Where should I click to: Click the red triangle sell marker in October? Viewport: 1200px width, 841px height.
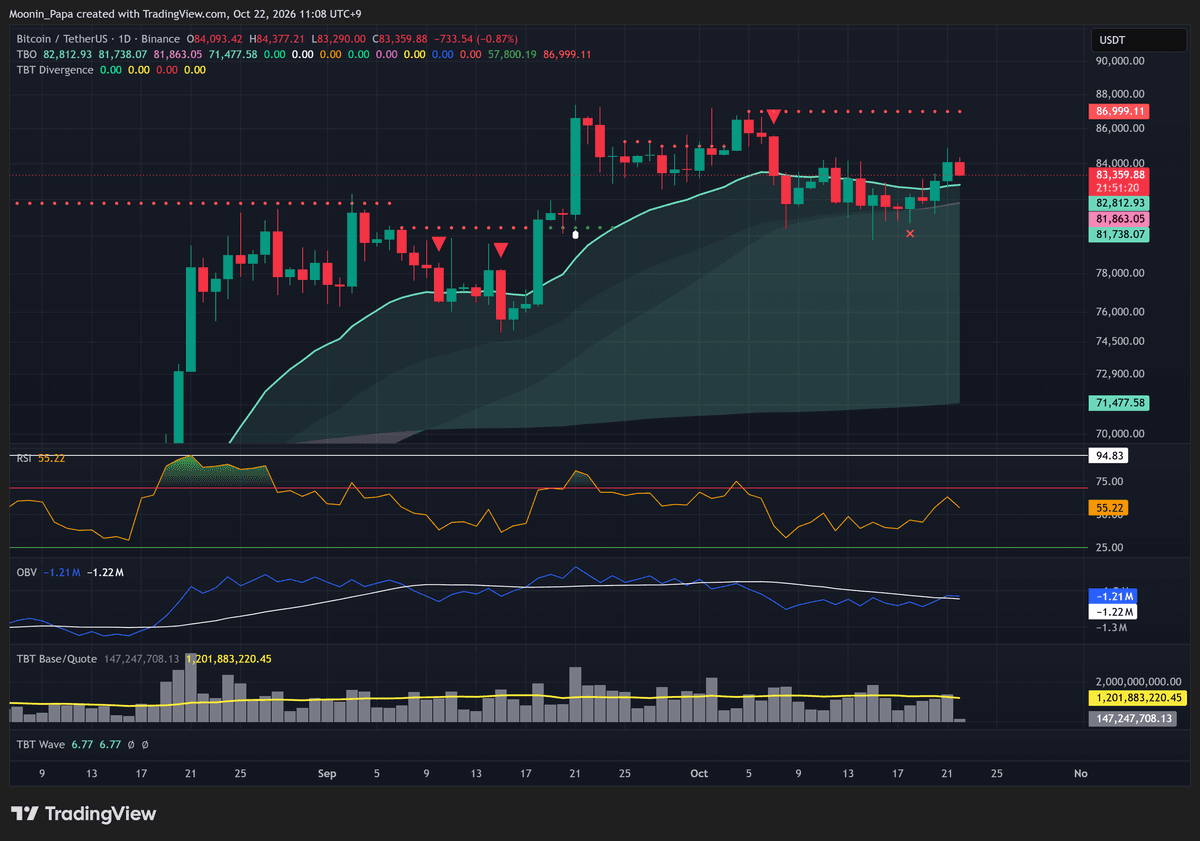[773, 118]
